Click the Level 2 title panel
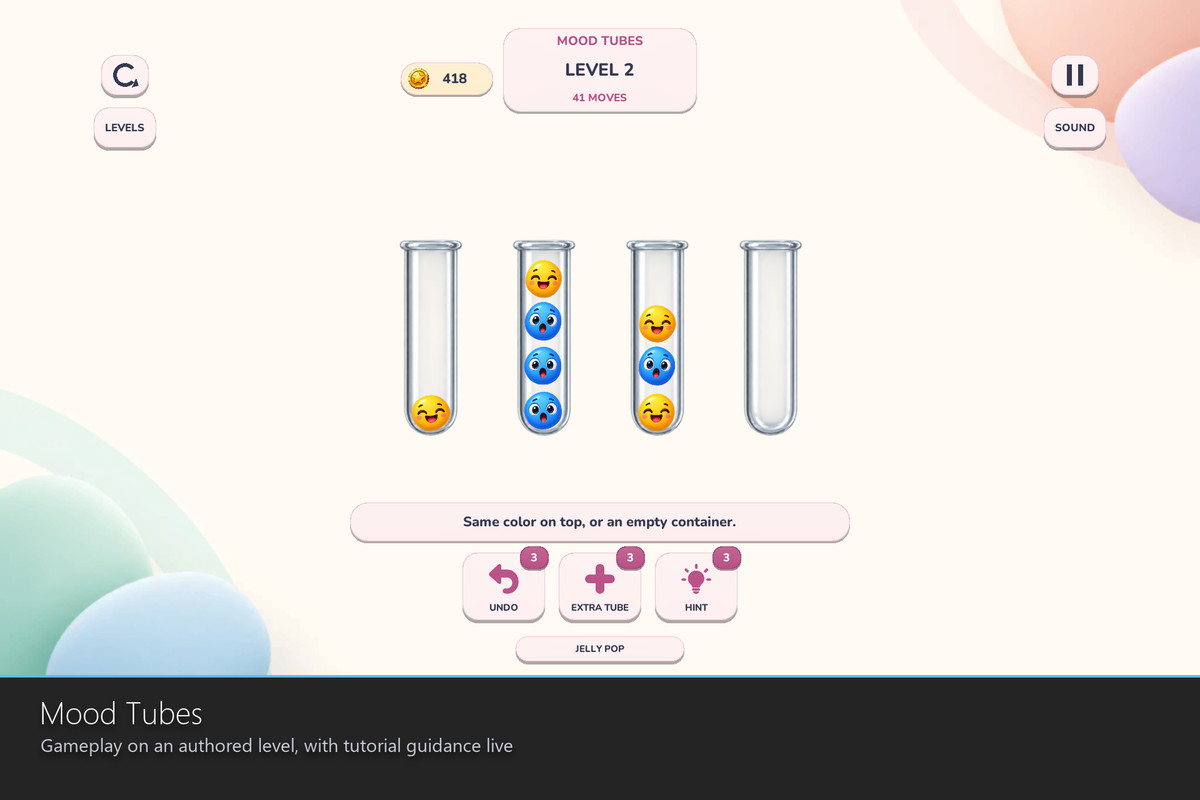This screenshot has width=1200, height=800. tap(600, 70)
